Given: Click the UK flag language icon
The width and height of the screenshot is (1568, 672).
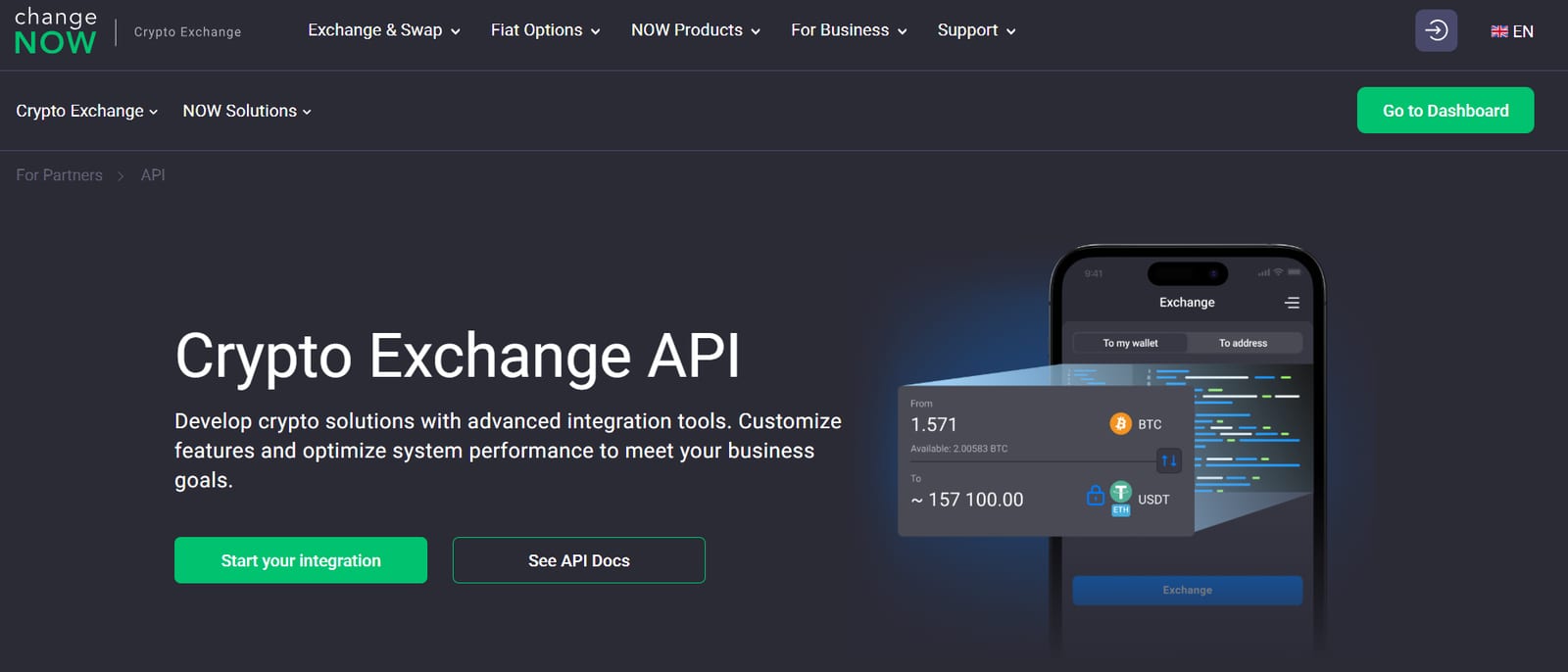Looking at the screenshot, I should click(x=1498, y=31).
